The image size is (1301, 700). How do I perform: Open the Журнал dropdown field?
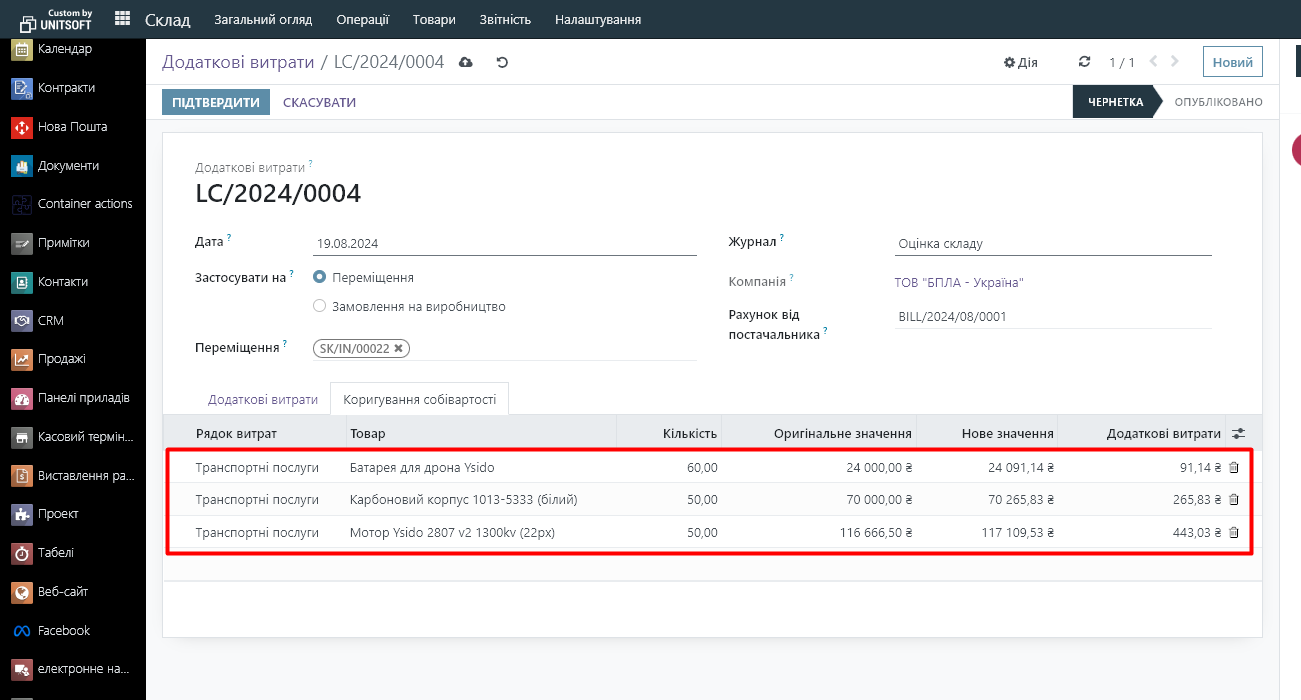tap(1052, 243)
